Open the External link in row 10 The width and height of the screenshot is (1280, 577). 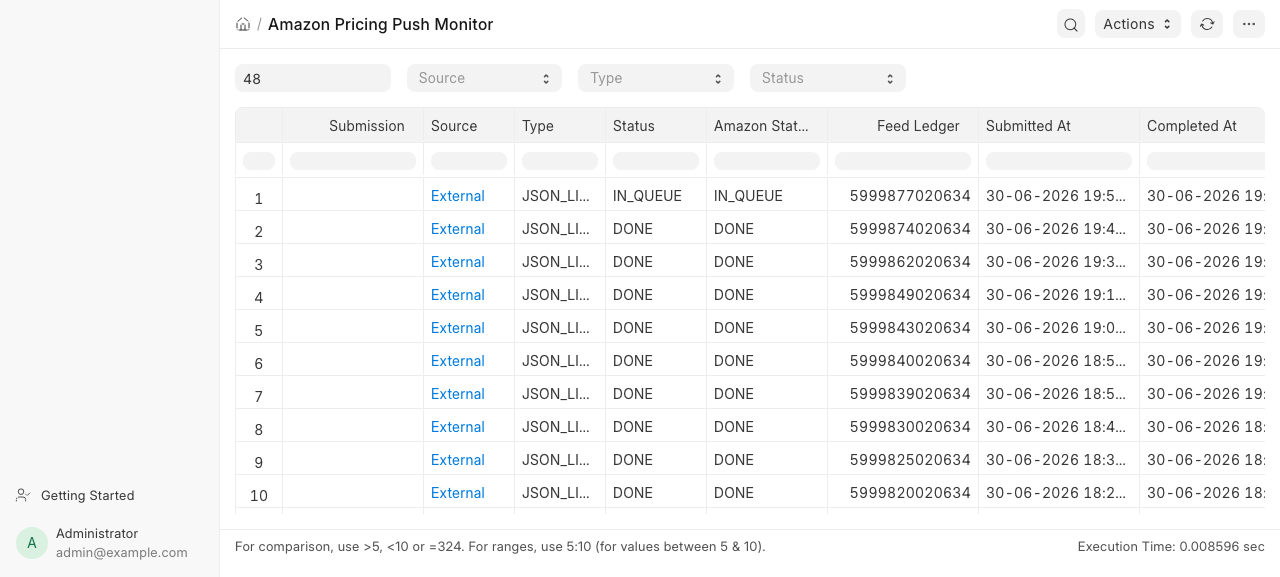click(x=458, y=493)
